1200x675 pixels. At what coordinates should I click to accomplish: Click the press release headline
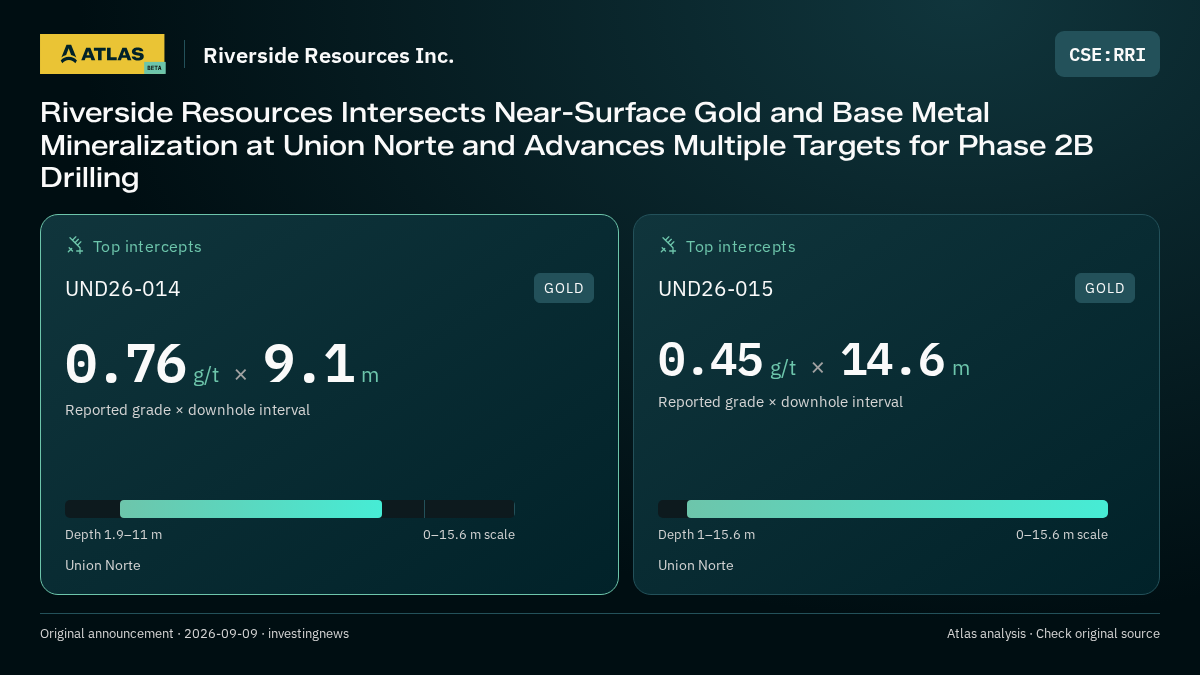tap(567, 145)
